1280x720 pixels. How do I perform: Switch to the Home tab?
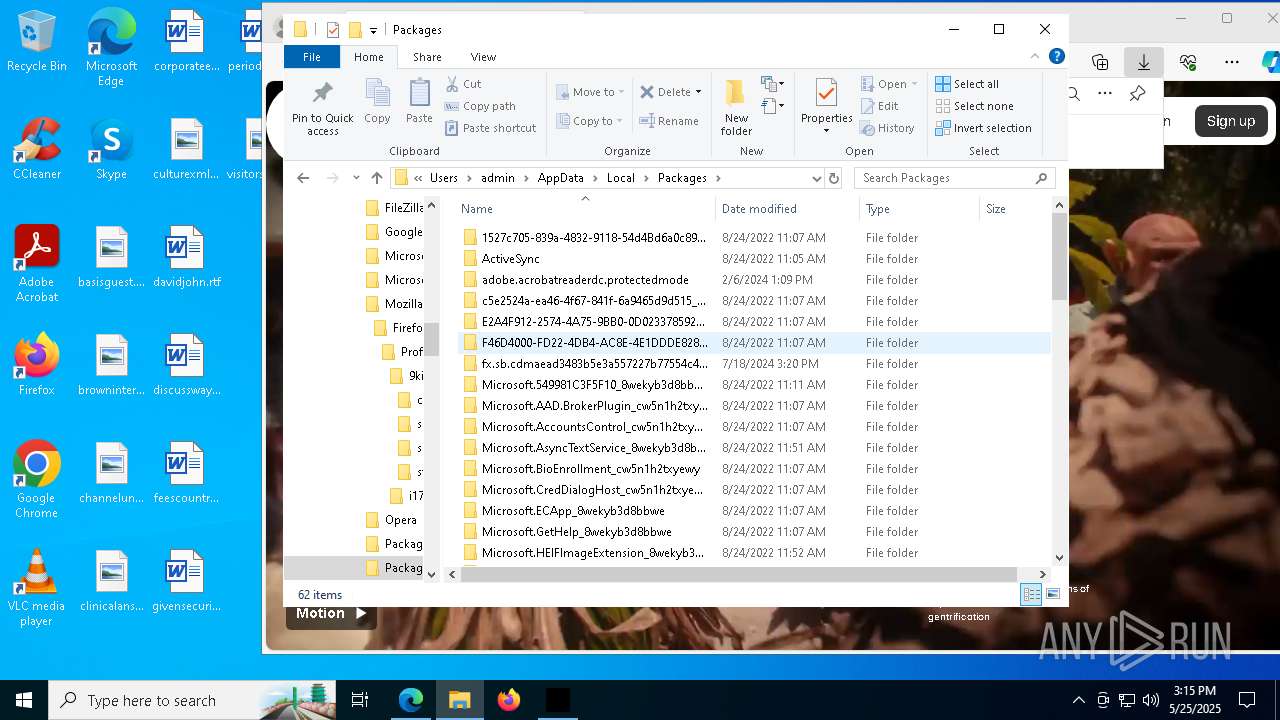tap(368, 57)
